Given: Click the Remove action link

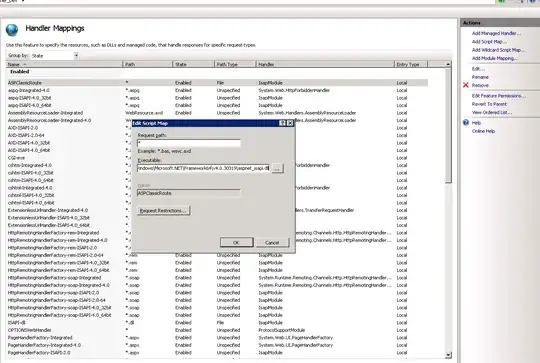Looking at the screenshot, I should (x=480, y=85).
